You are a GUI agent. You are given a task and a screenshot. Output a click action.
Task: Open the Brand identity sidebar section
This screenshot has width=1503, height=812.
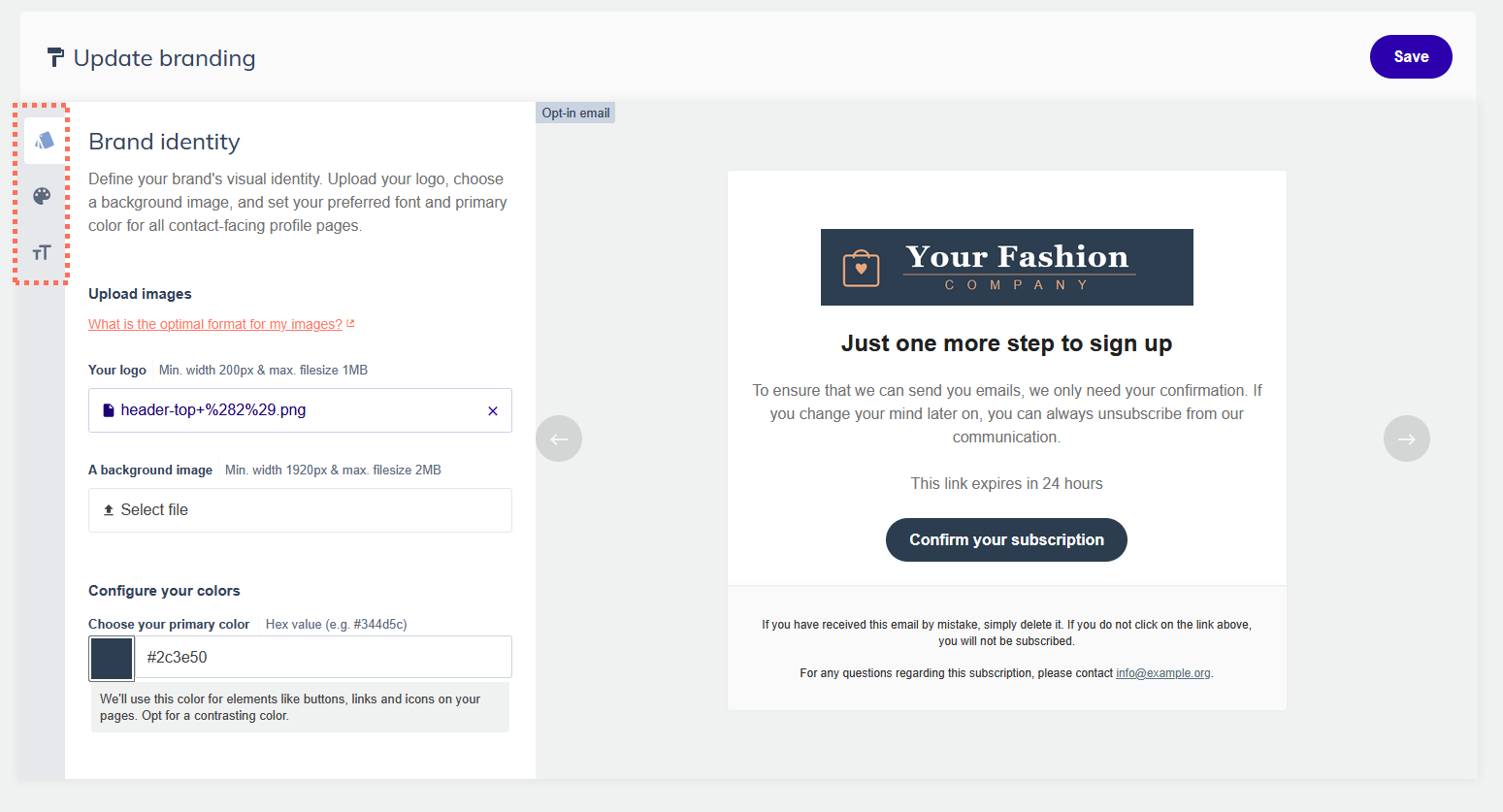pos(44,141)
